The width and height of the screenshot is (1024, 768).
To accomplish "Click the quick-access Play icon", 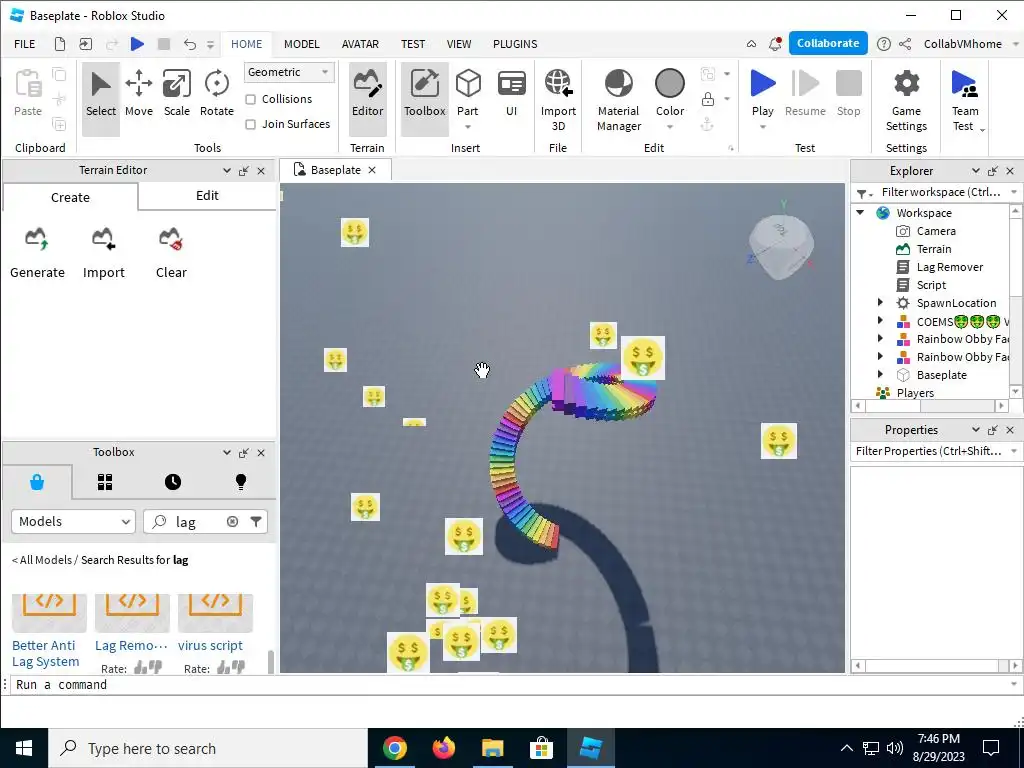I will pyautogui.click(x=137, y=44).
